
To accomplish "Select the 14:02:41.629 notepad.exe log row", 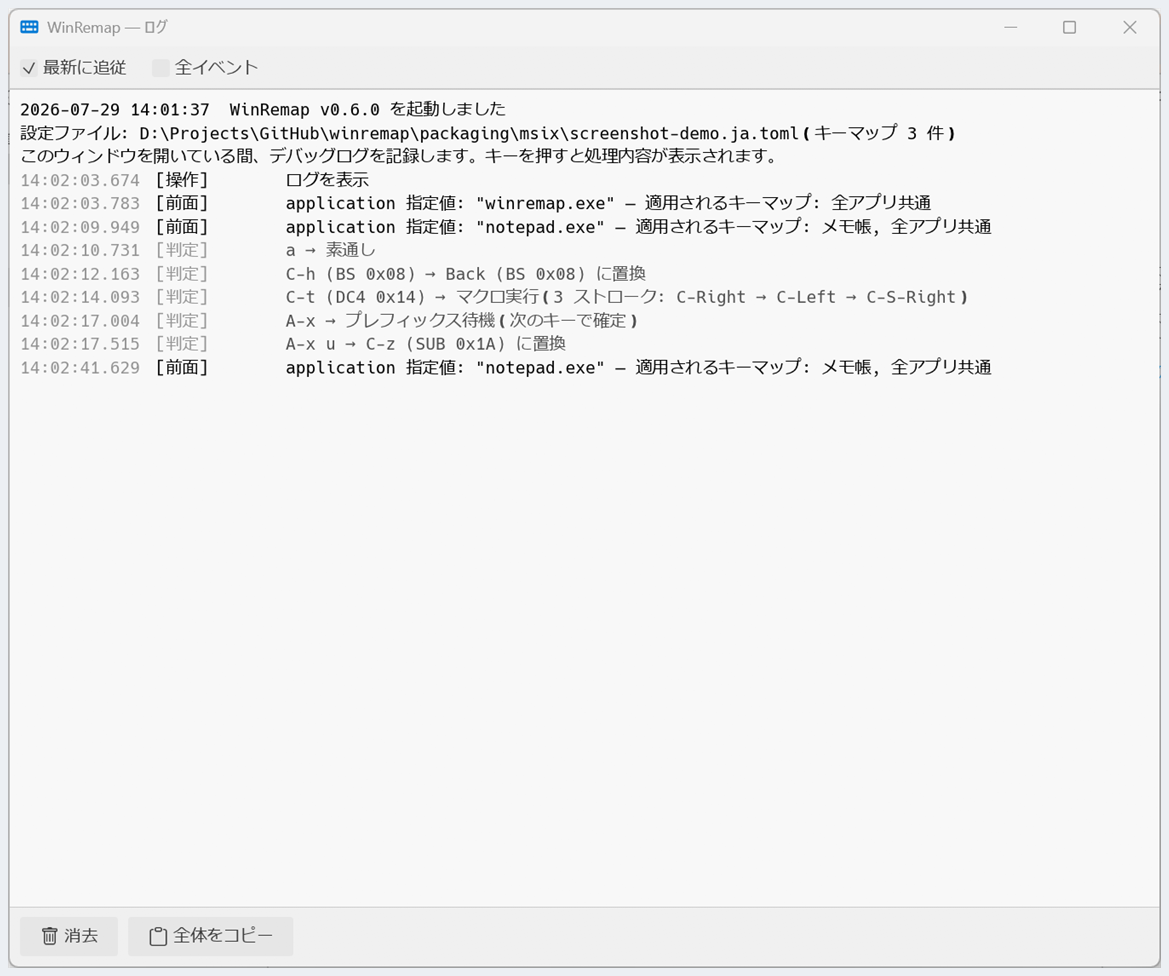I will [505, 368].
